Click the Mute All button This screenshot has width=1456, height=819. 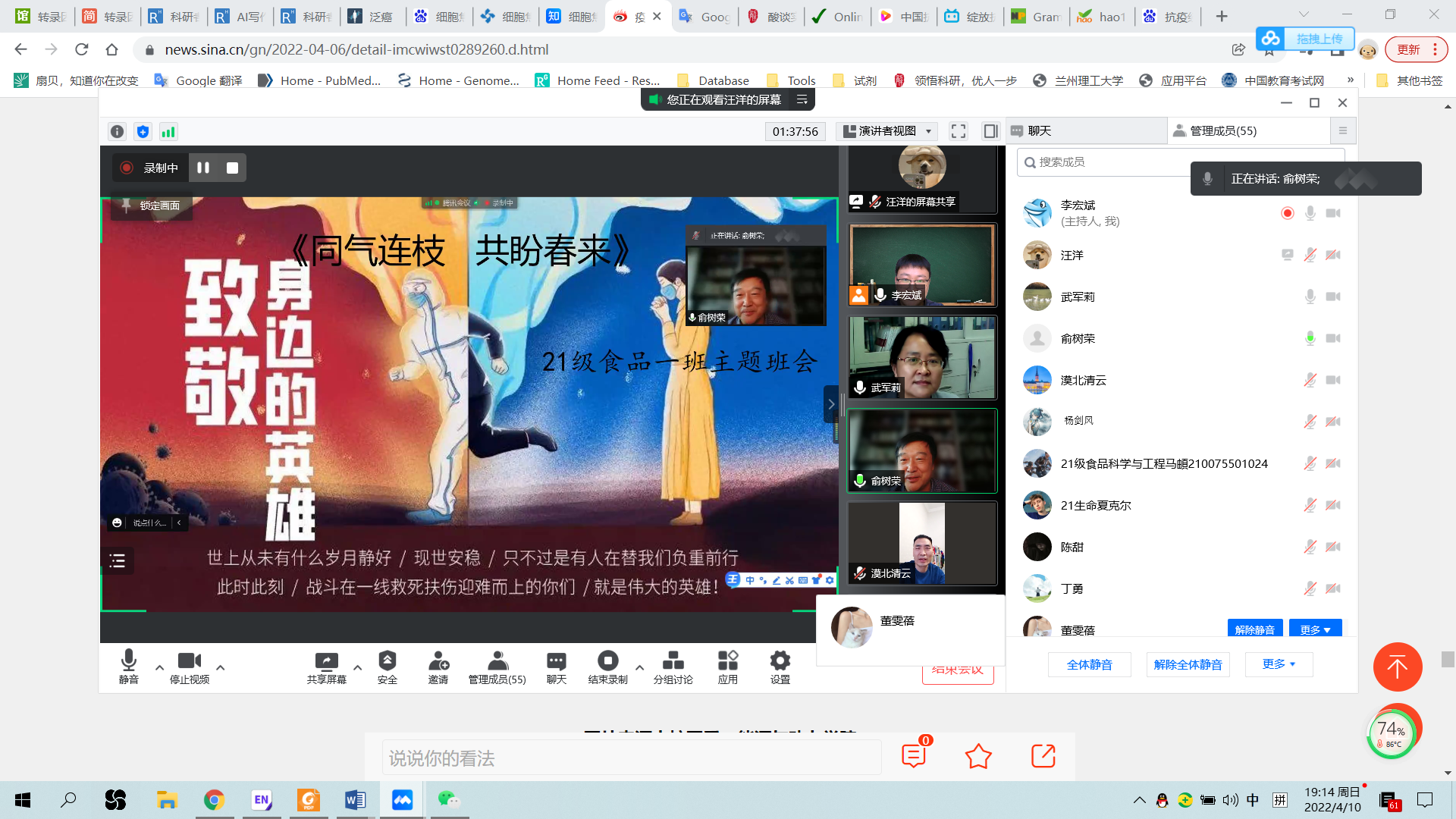pos(1089,664)
